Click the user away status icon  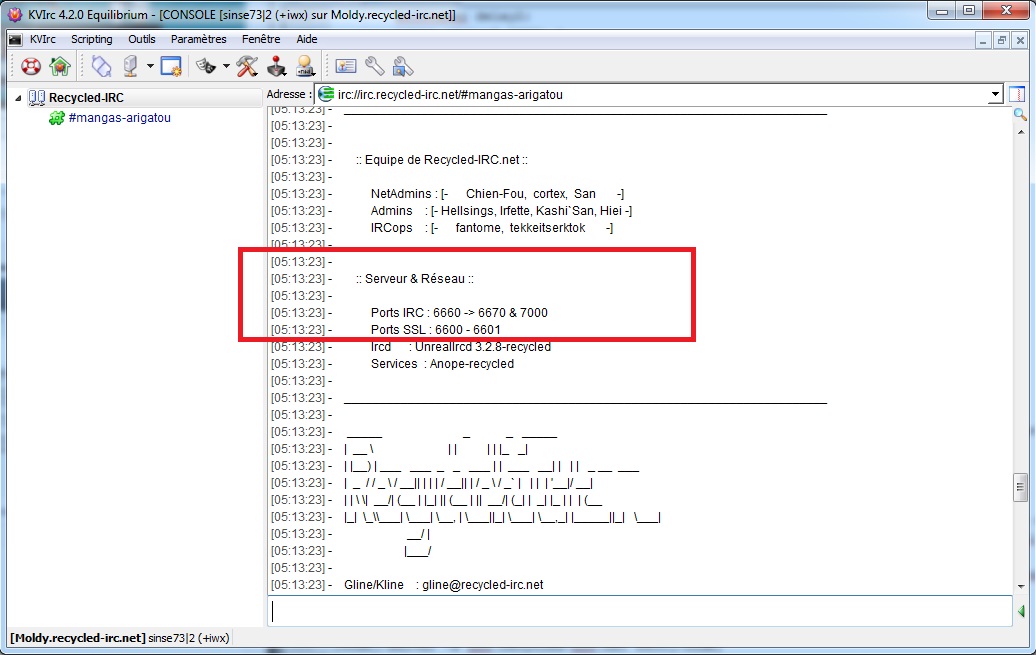click(305, 66)
